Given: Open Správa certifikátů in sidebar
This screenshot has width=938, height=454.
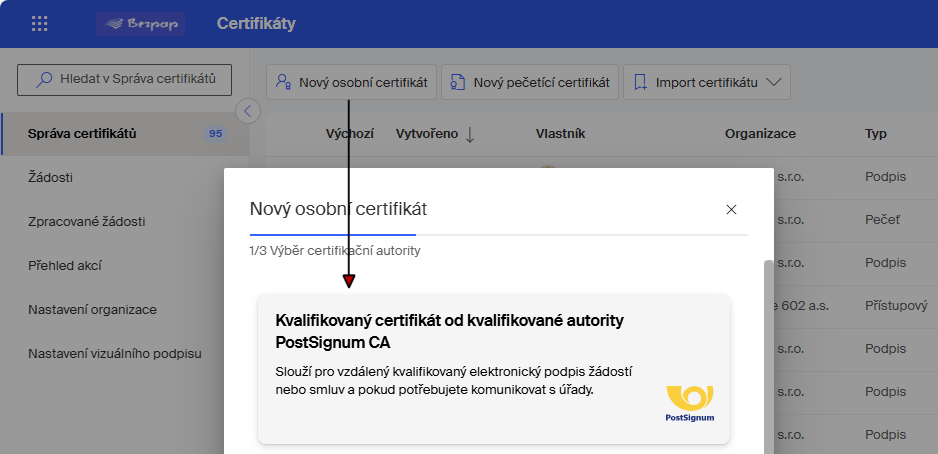Looking at the screenshot, I should (82, 134).
